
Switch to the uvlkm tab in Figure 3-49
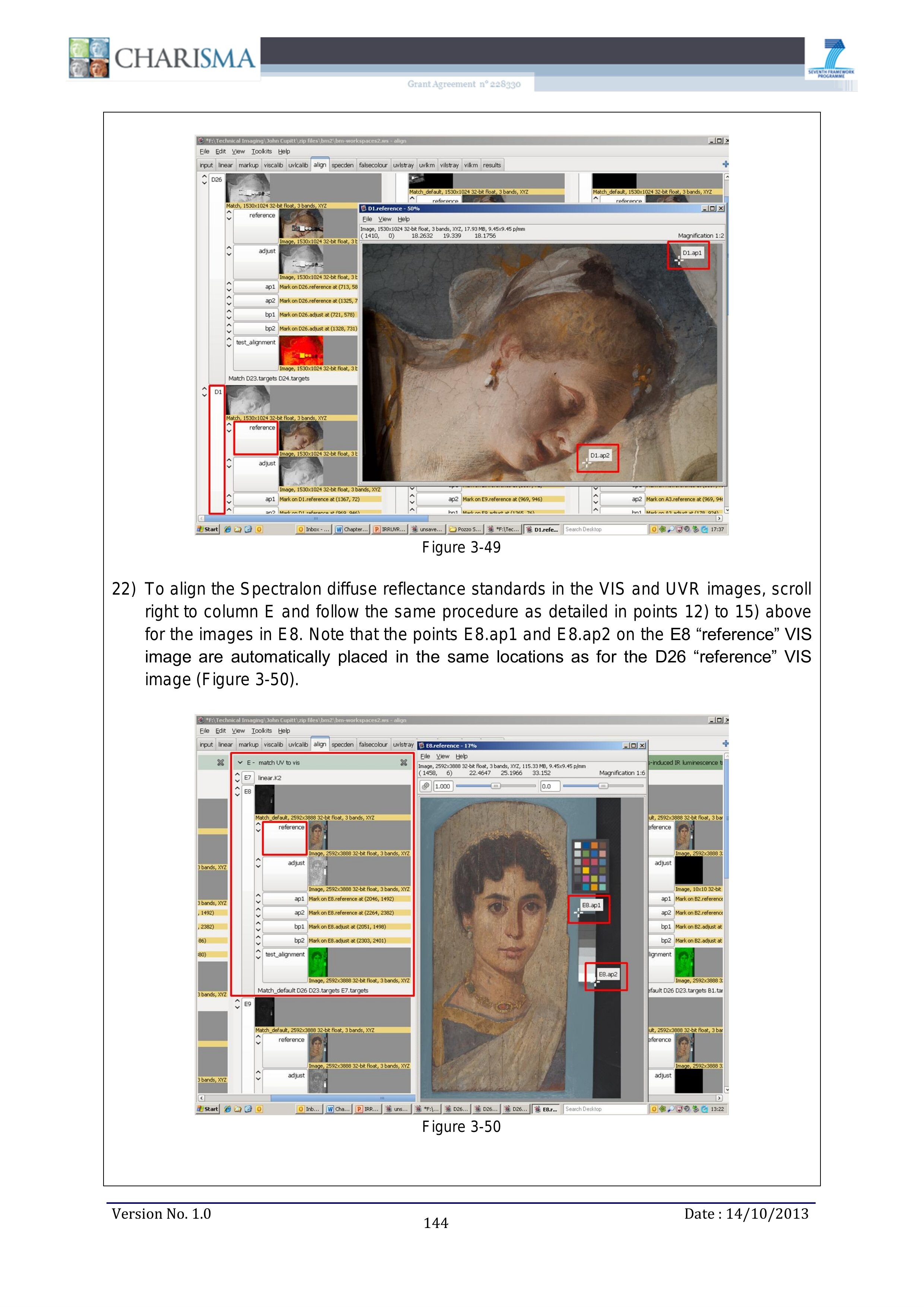pos(427,165)
